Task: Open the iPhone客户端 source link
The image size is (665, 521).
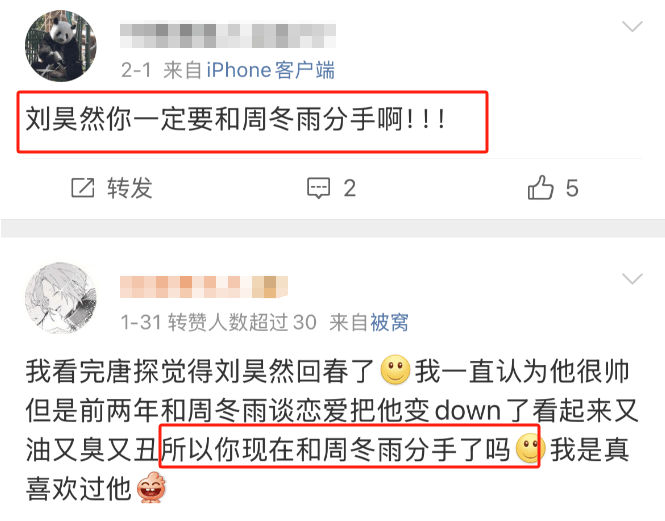Action: [x=271, y=70]
